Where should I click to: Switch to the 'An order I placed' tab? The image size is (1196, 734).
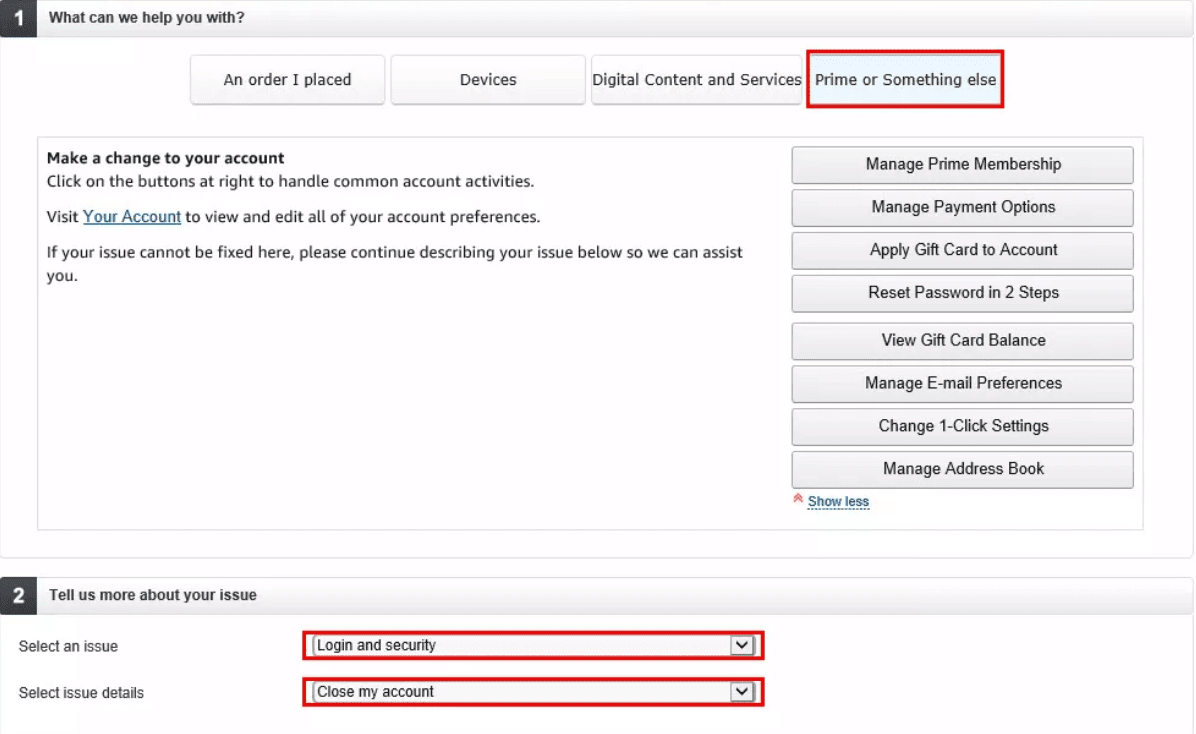point(287,79)
